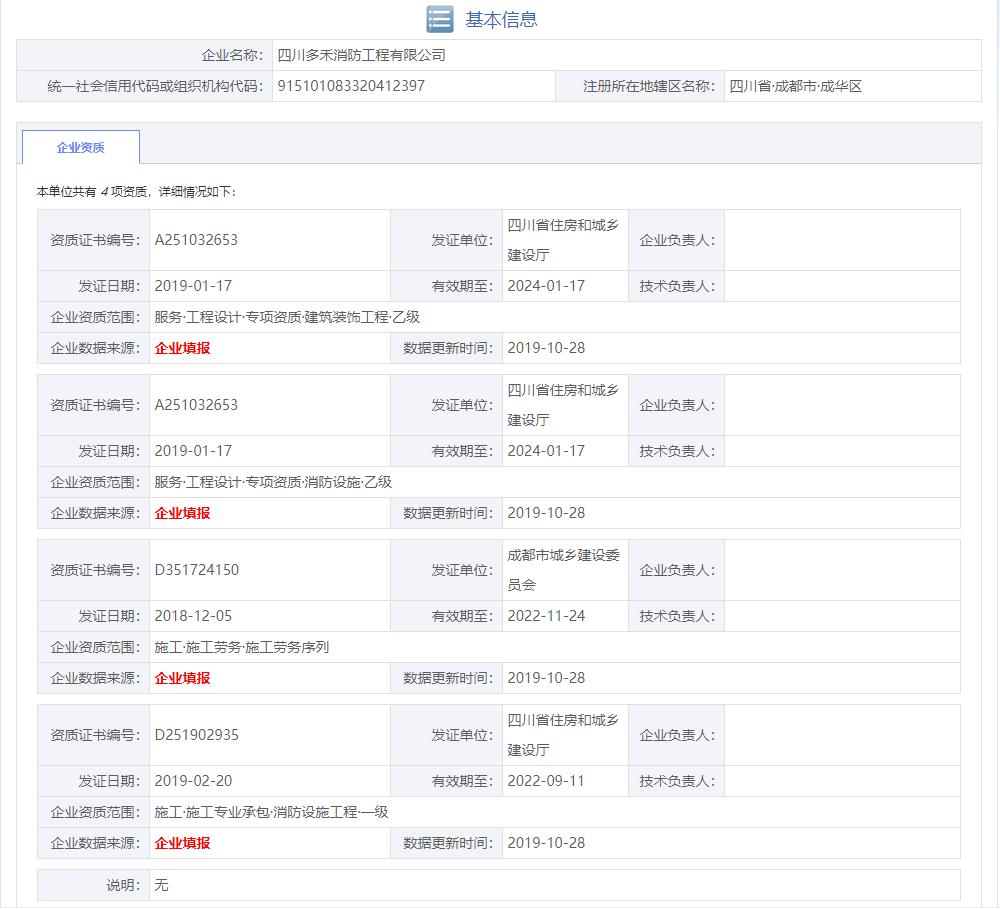This screenshot has width=1000, height=909.
Task: Click scope 消防设施工程一级 text
Action: 271,812
